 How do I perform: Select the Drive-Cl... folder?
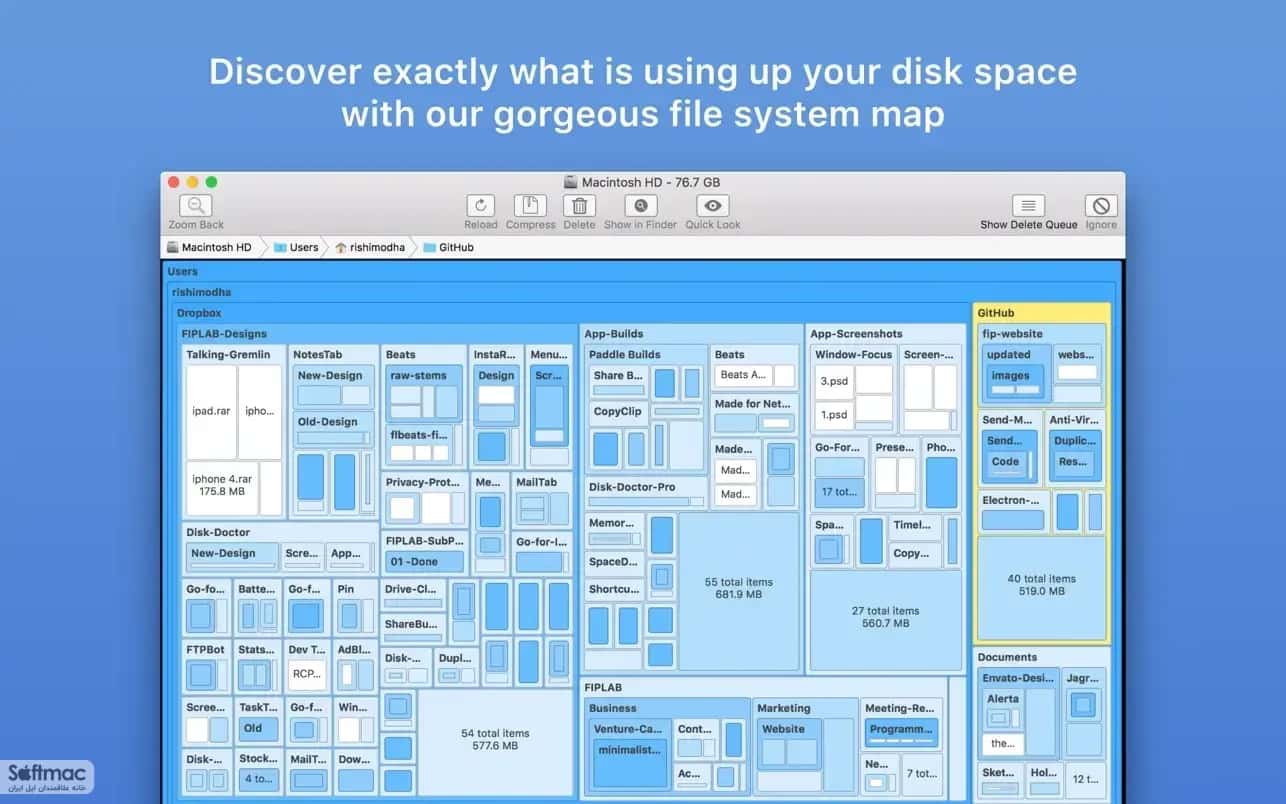tap(412, 589)
